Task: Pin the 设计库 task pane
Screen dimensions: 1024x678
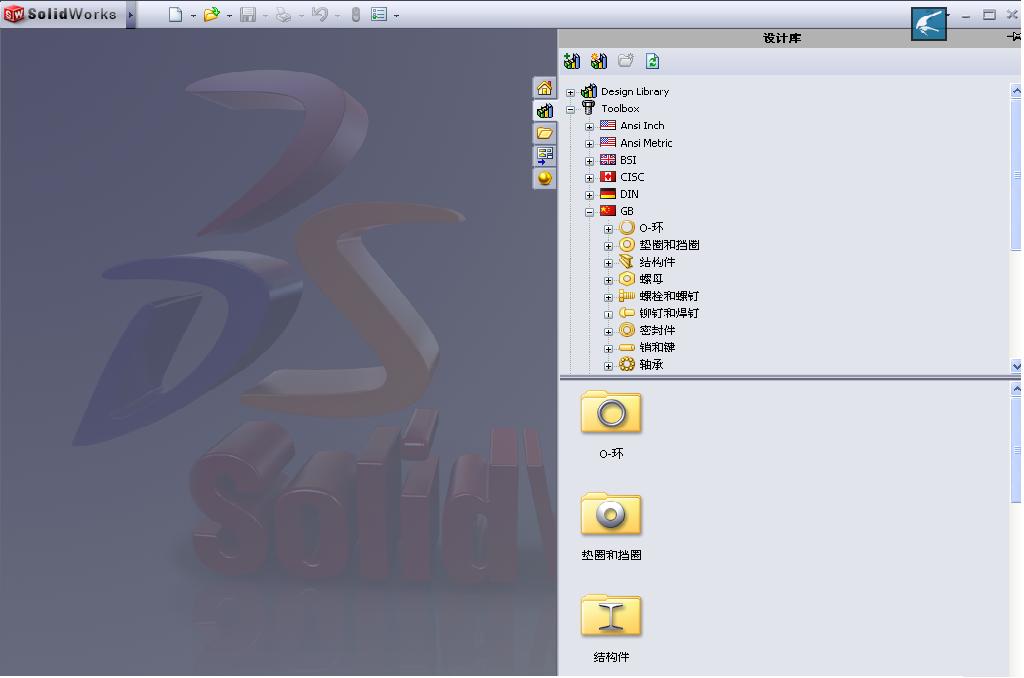Action: 1014,37
